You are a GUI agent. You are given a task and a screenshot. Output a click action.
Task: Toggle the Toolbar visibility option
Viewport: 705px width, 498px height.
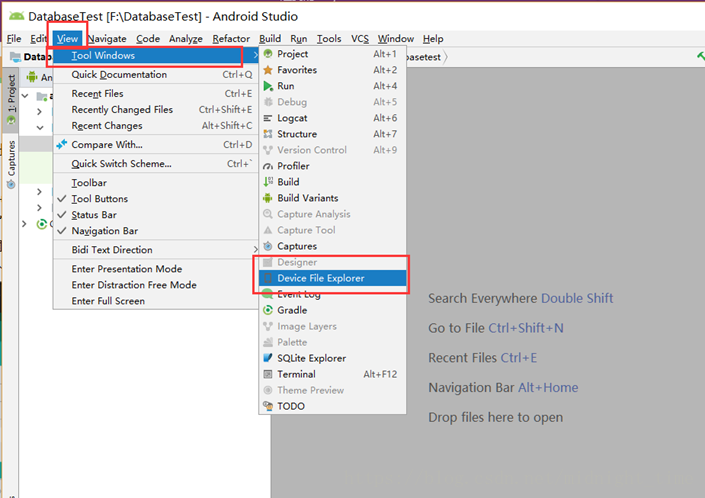pos(155,183)
